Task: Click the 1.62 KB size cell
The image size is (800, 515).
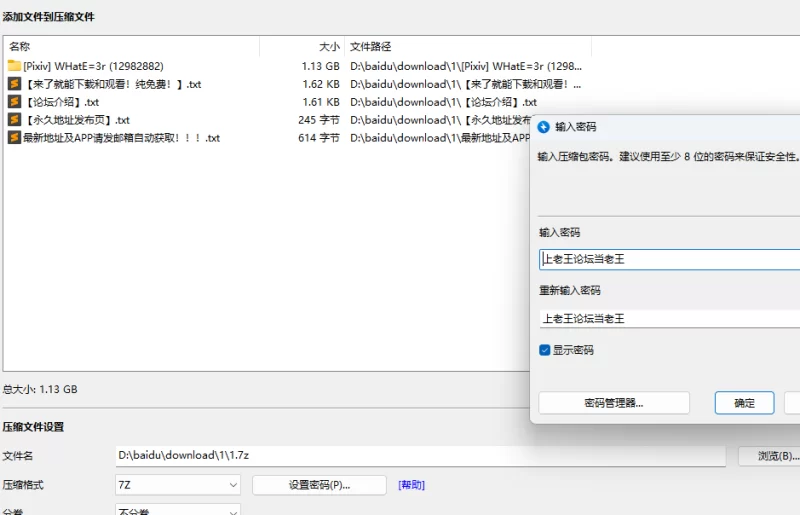Action: [320, 84]
